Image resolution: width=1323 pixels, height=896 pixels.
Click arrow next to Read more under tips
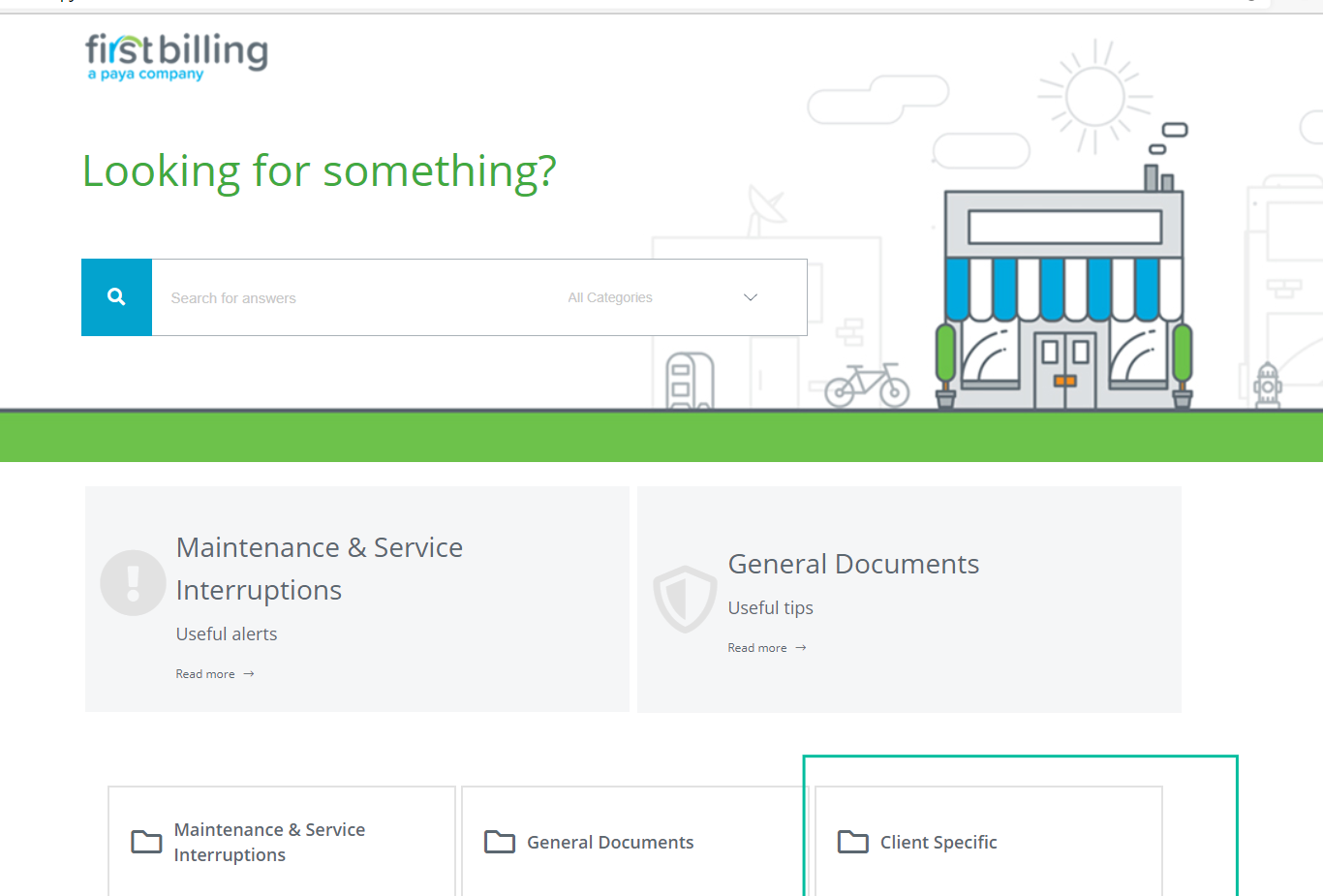(801, 648)
